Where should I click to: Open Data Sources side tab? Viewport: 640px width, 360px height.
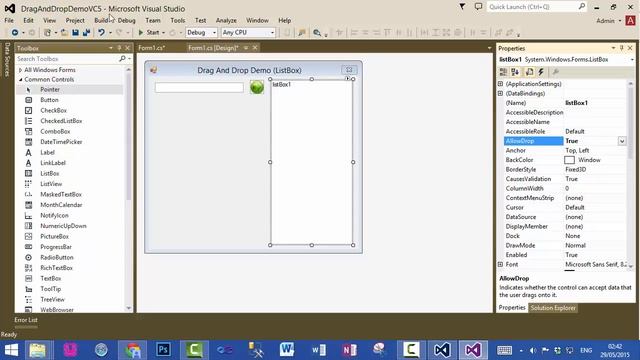[x=7, y=60]
